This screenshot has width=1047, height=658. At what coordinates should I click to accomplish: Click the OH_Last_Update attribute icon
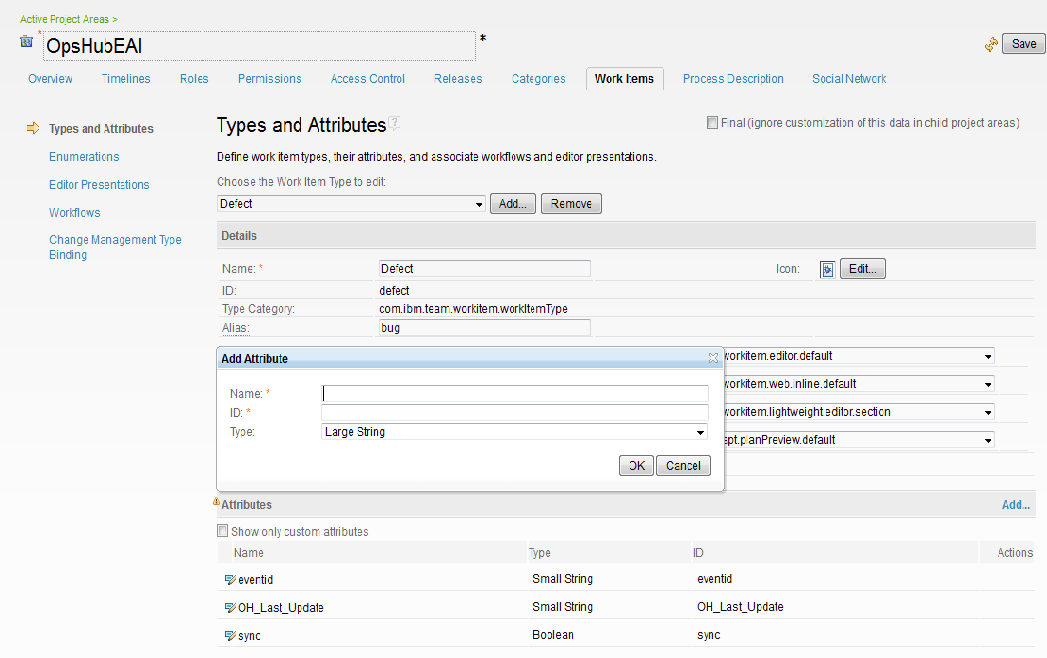point(230,607)
